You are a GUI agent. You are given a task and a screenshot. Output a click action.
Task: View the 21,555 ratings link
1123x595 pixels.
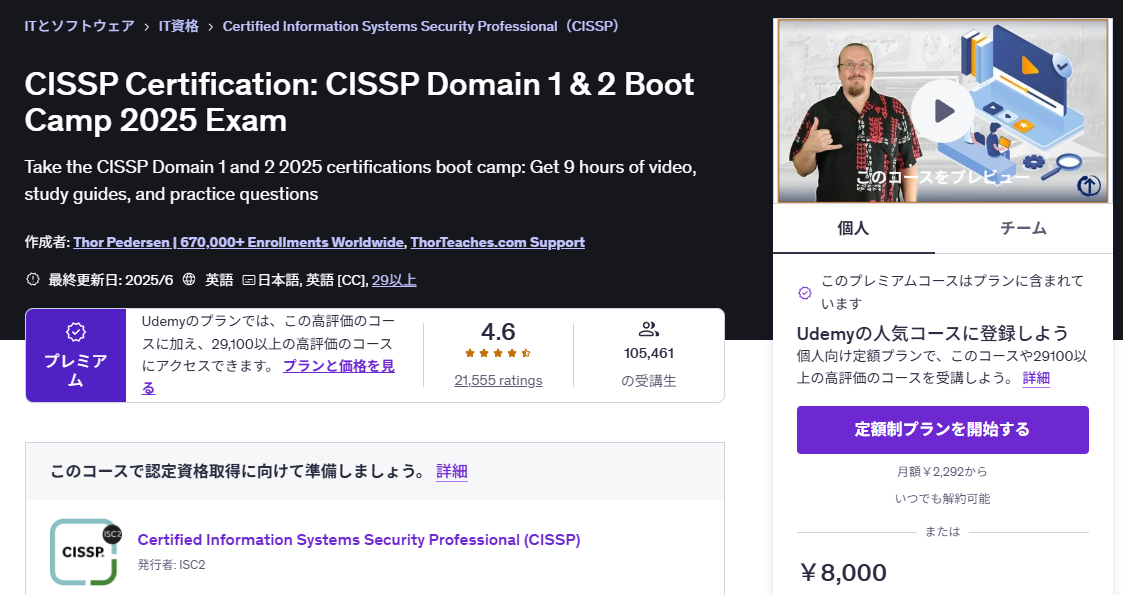click(x=498, y=380)
